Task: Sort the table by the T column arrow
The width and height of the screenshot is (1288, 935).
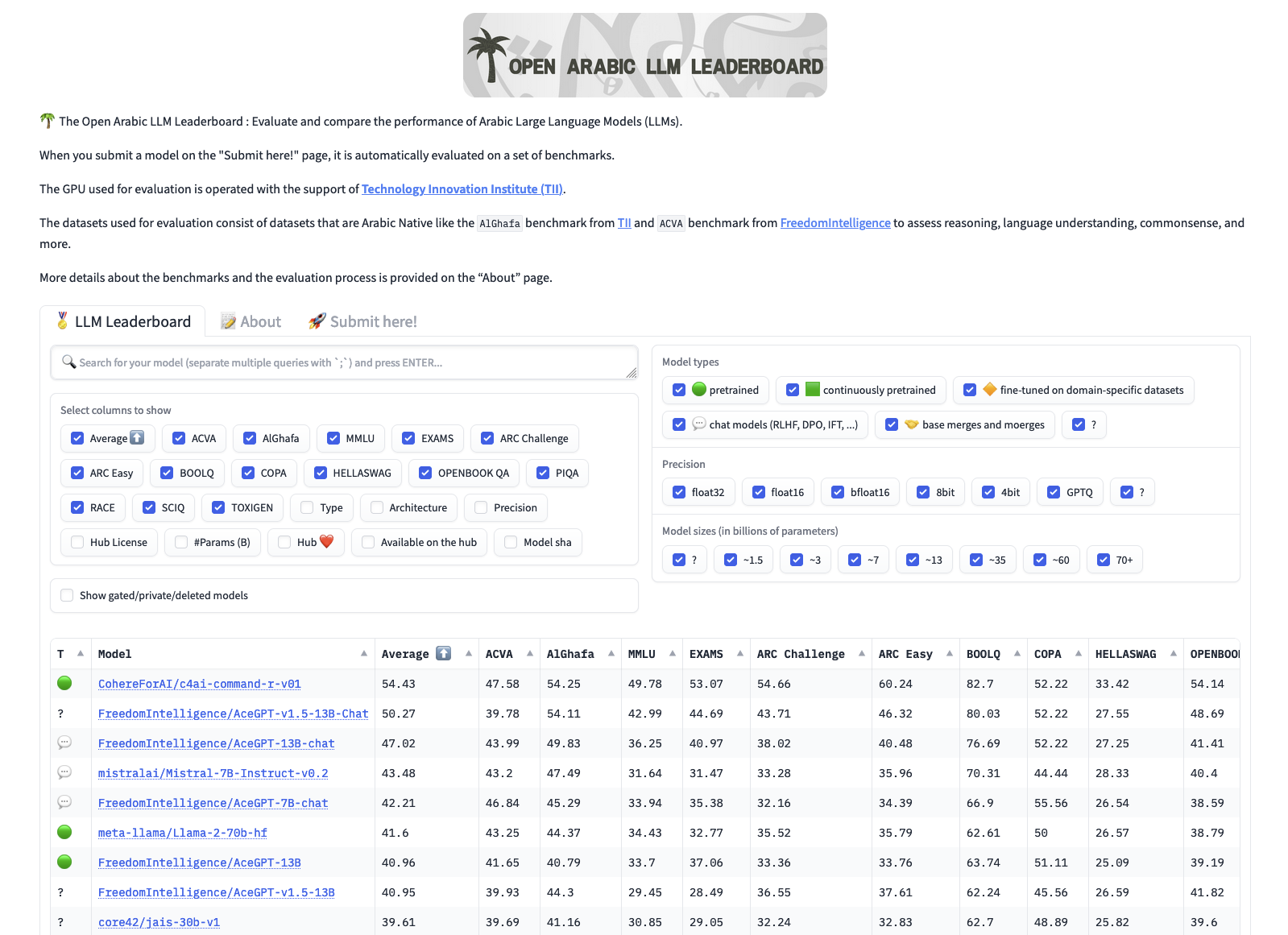Action: (x=81, y=653)
